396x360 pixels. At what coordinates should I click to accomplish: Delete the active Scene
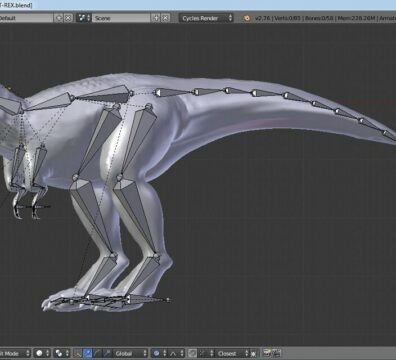click(165, 18)
